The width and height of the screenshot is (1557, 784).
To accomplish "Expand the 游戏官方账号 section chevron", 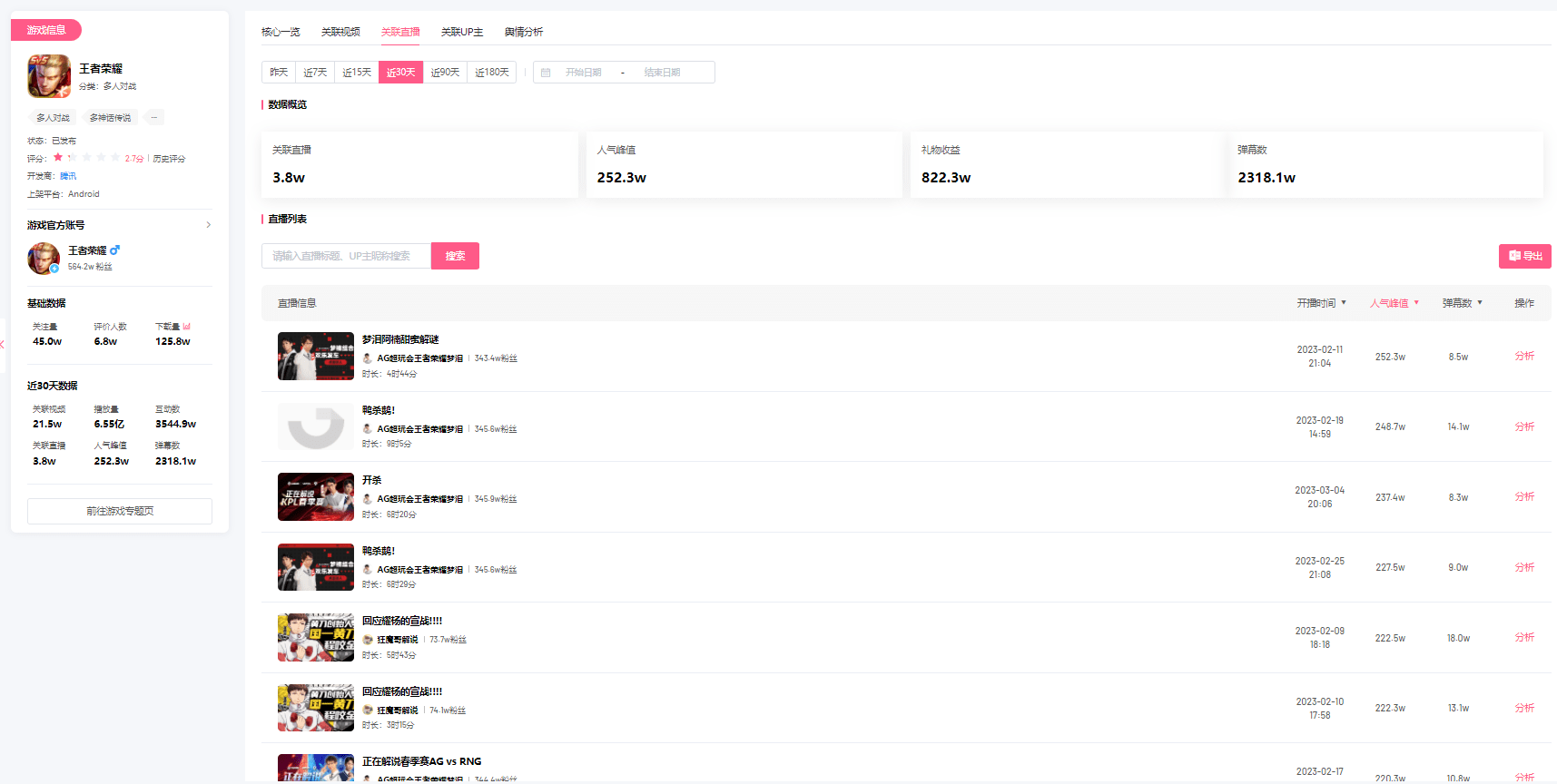I will (209, 225).
